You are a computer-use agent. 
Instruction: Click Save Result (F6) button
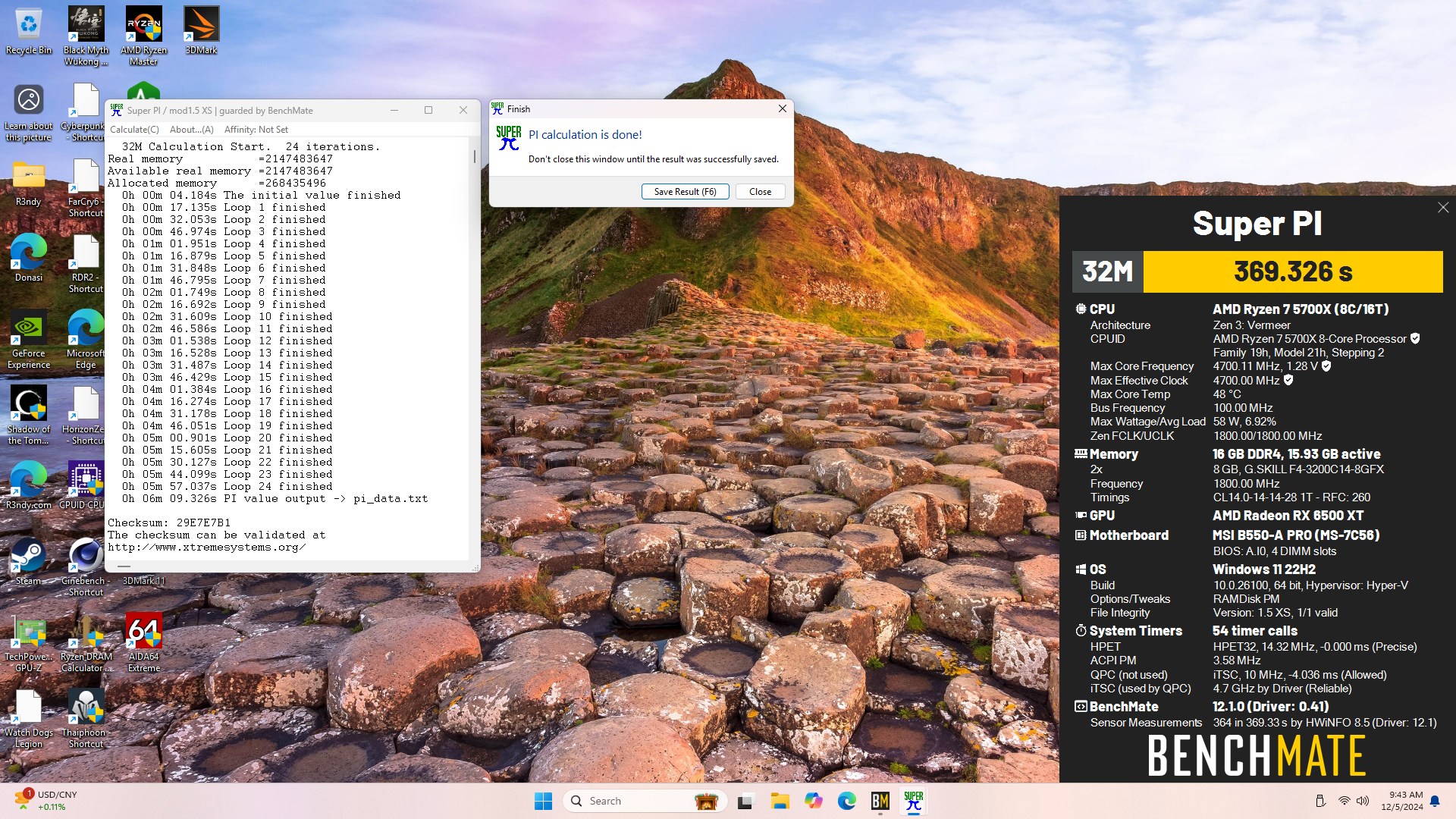tap(685, 192)
